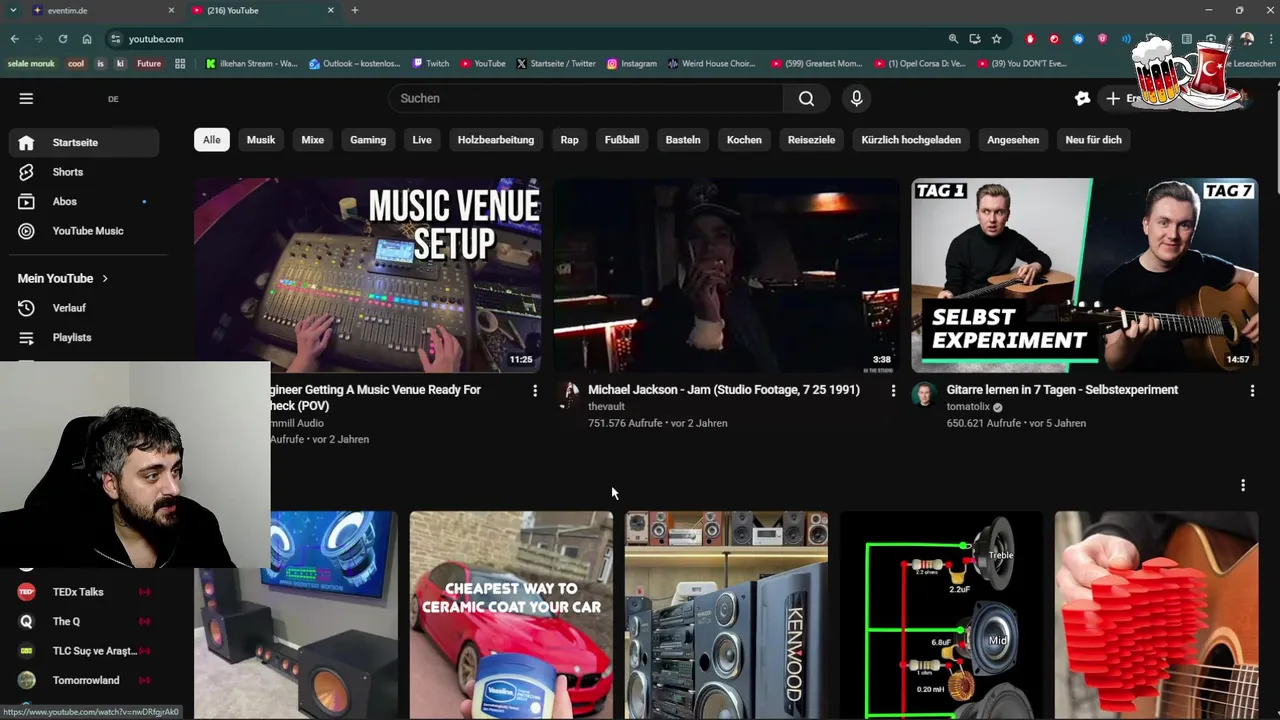Click the browser home icon

87,39
